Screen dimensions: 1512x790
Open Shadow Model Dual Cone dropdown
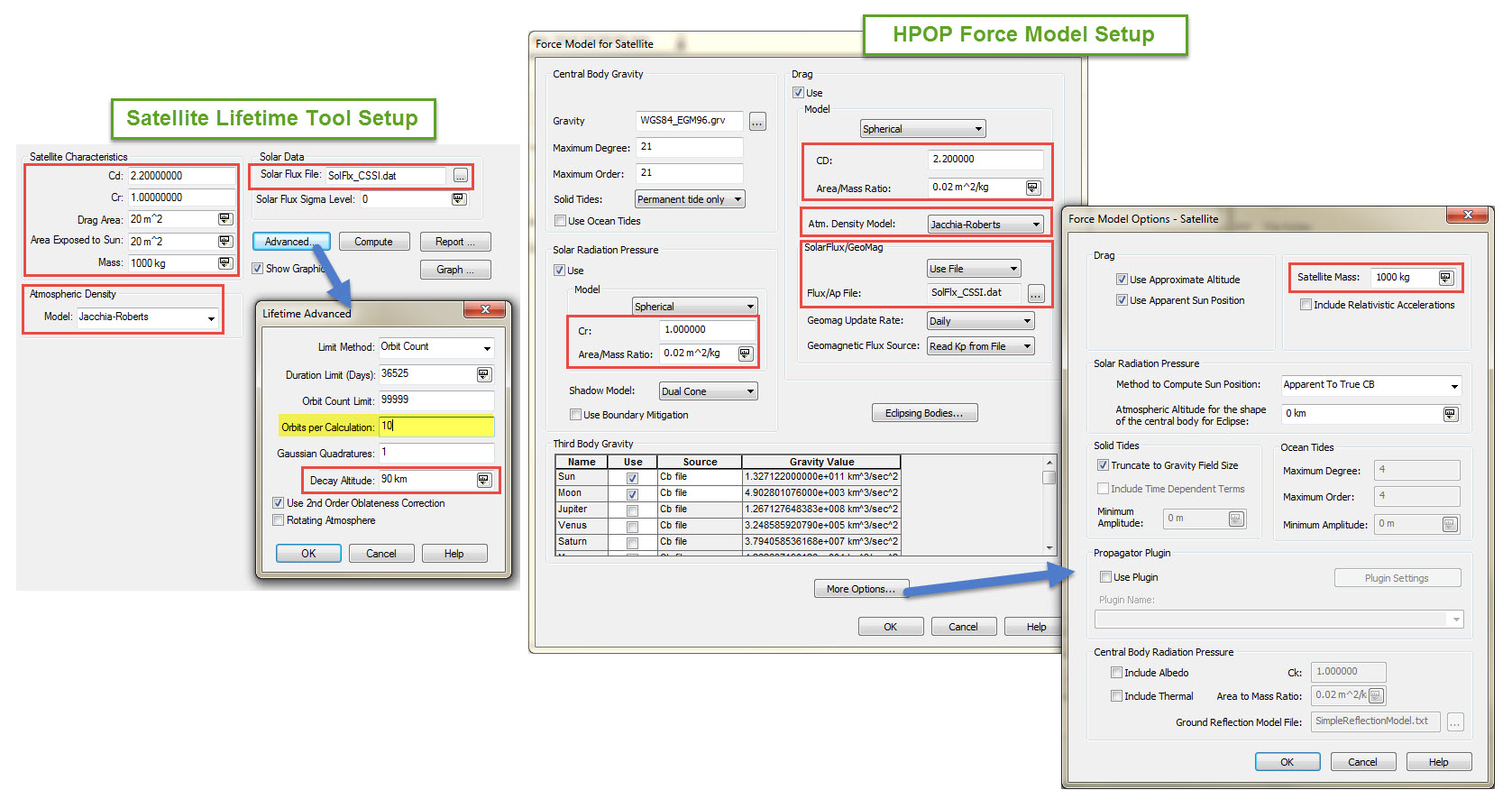click(x=709, y=391)
